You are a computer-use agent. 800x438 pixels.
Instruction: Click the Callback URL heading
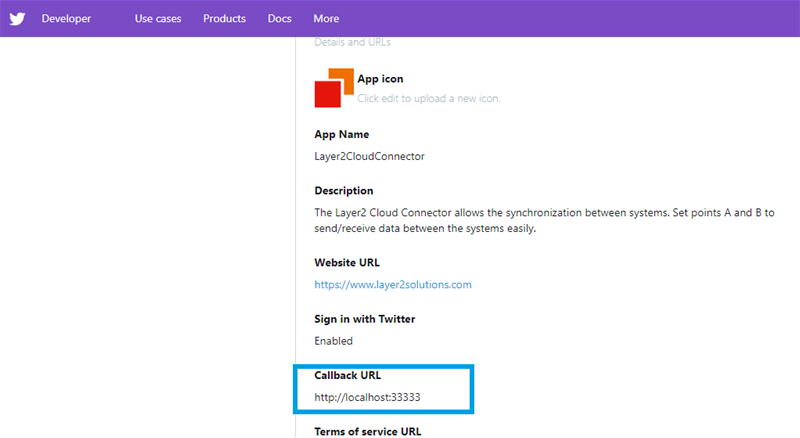coord(347,376)
